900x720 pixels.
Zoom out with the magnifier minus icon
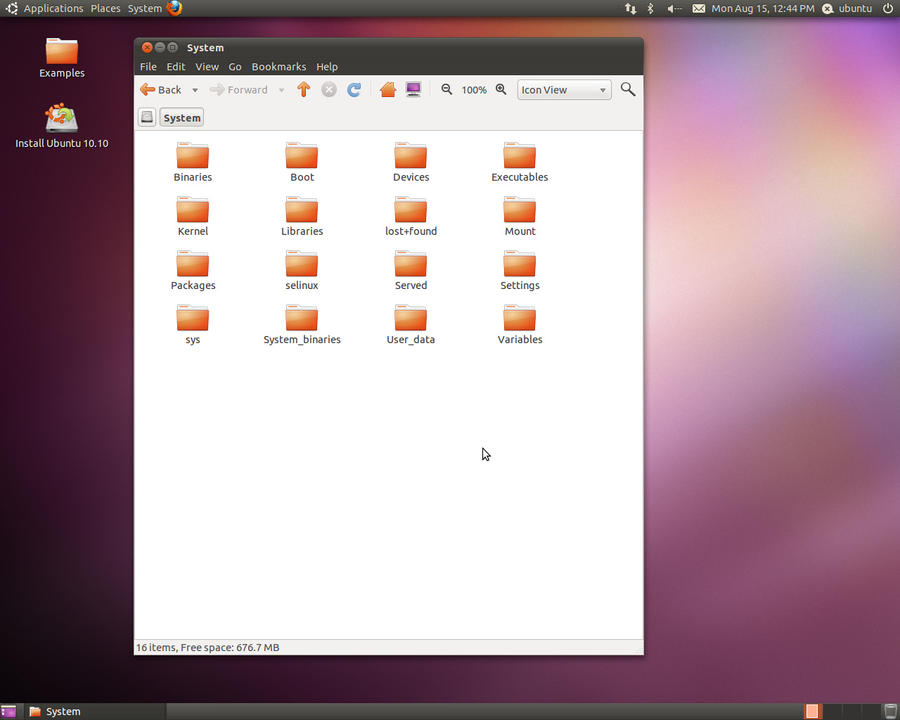[447, 90]
